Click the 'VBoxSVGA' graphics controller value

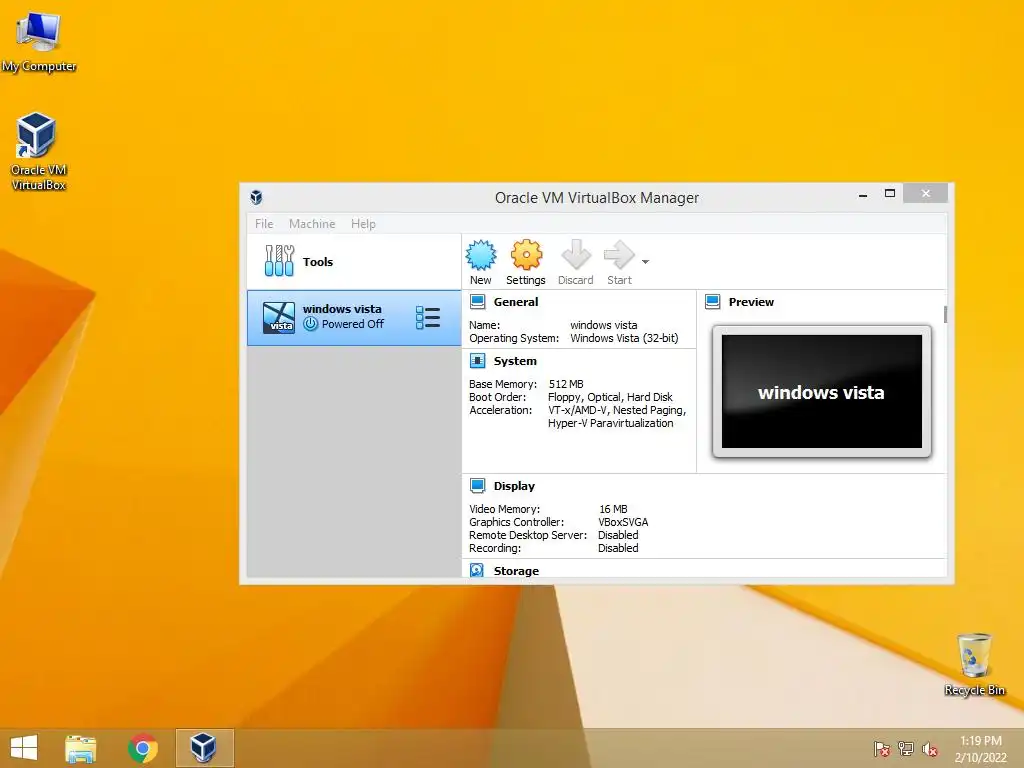pos(623,522)
